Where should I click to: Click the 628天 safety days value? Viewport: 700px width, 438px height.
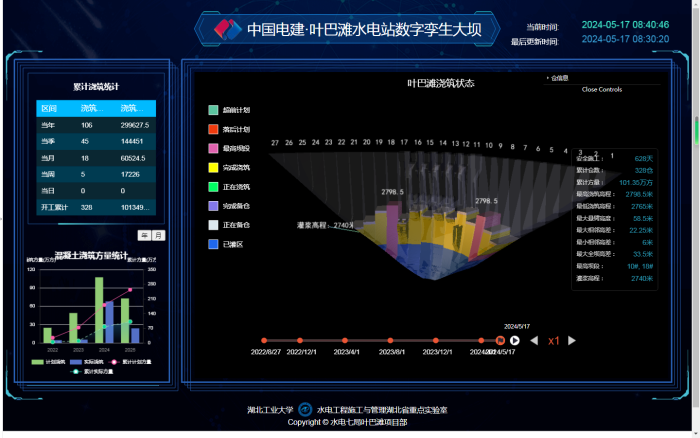[x=643, y=159]
